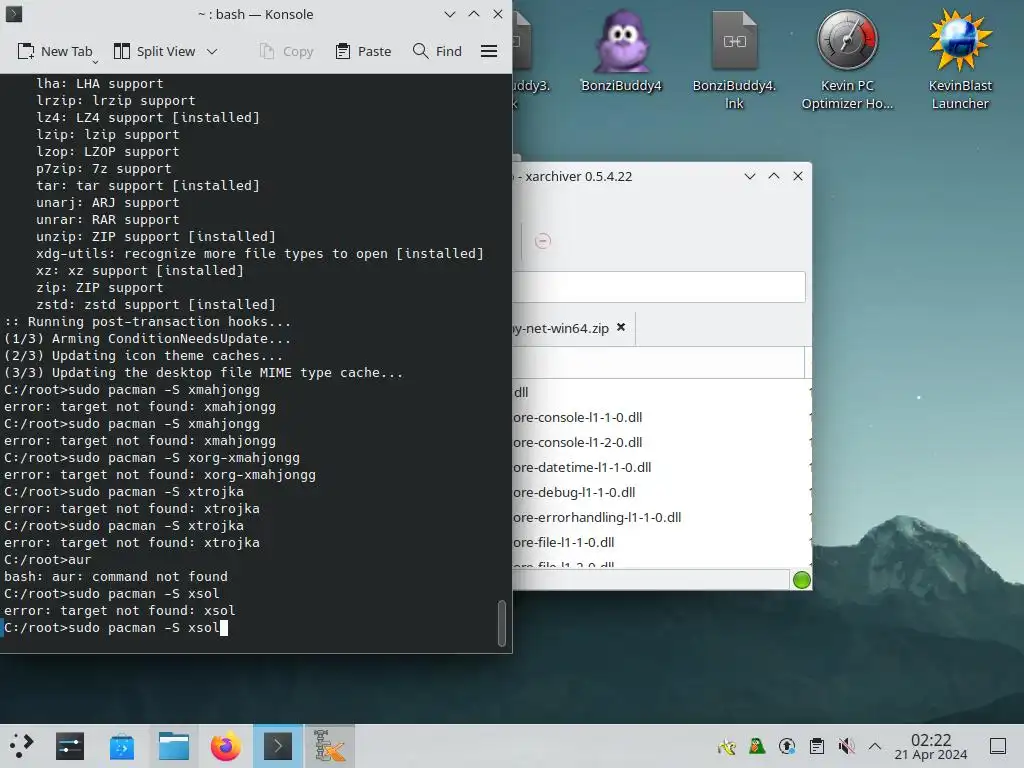1024x768 pixels.
Task: Open System Settings from the taskbar
Action: click(x=70, y=746)
